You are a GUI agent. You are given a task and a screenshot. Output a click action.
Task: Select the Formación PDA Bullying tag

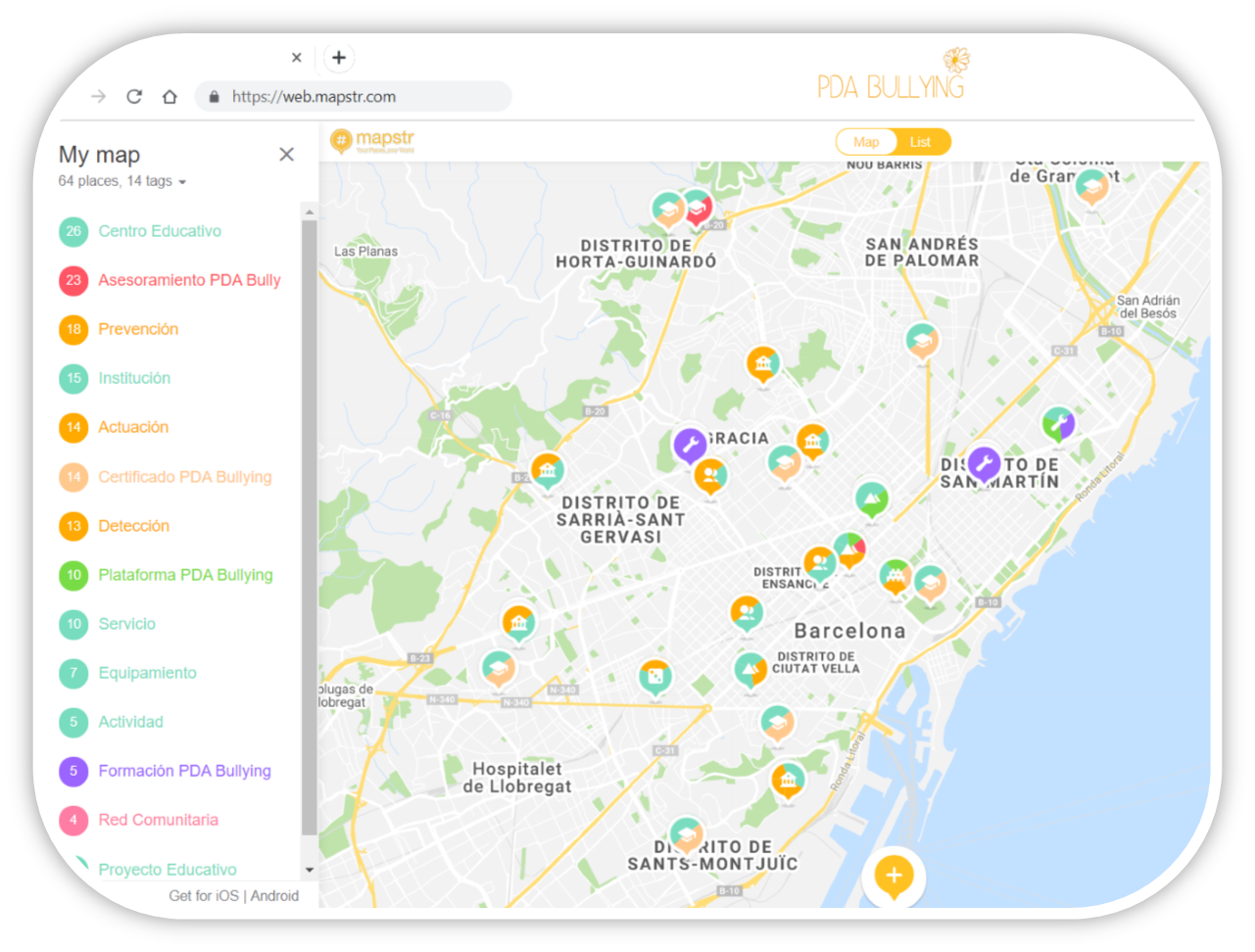click(184, 771)
